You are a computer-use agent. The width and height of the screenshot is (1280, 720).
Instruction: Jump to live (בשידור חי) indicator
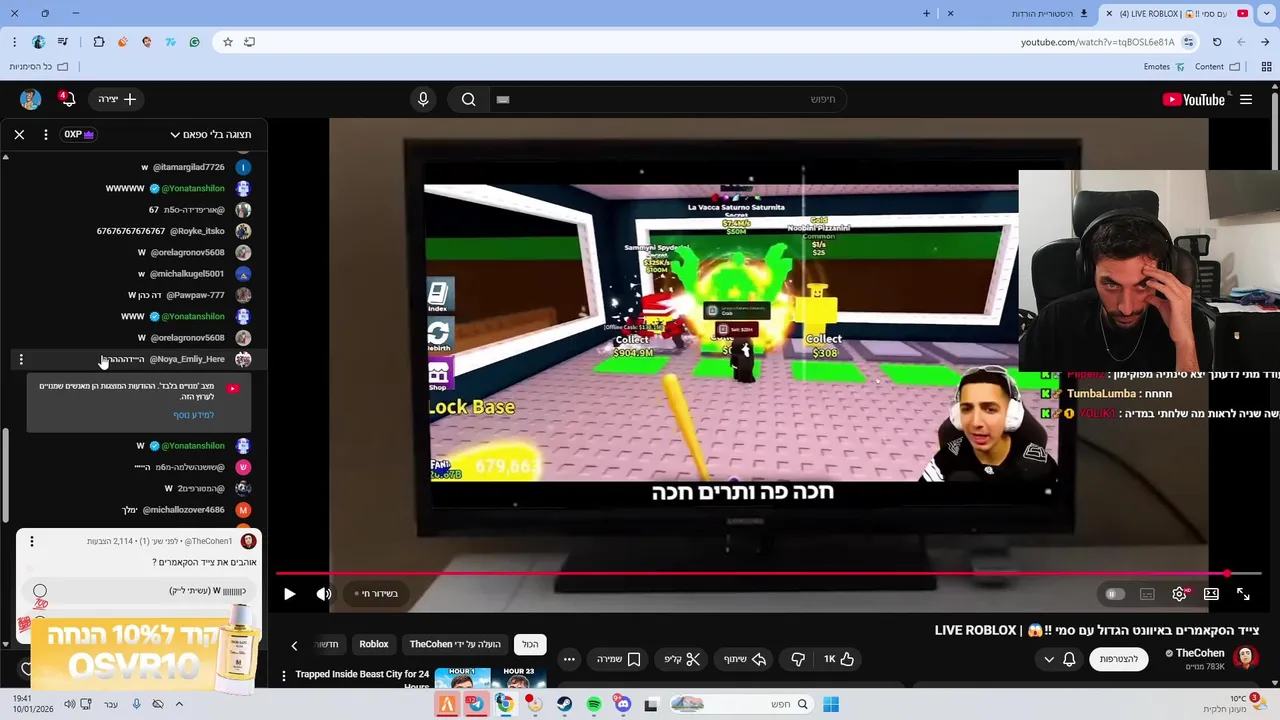[x=378, y=594]
